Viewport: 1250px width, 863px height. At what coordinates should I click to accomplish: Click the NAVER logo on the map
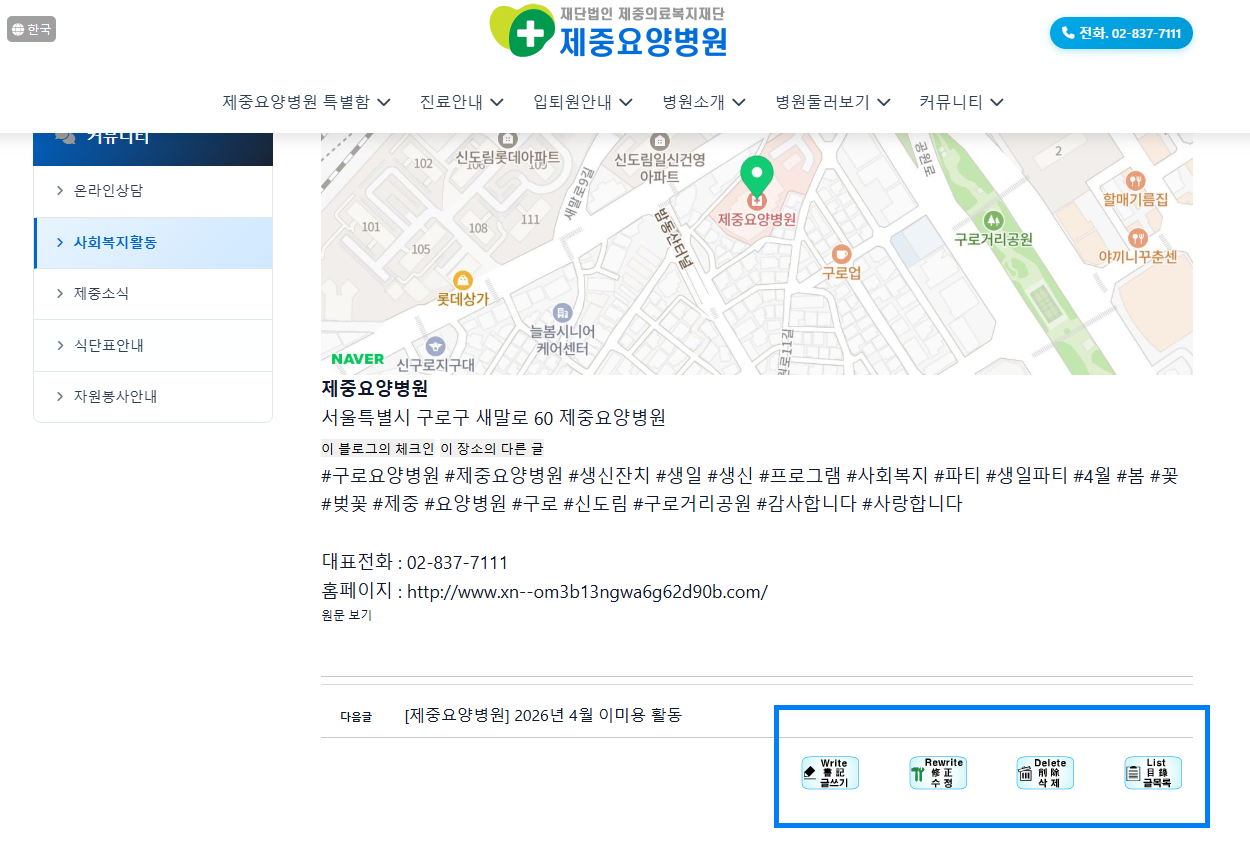[357, 359]
